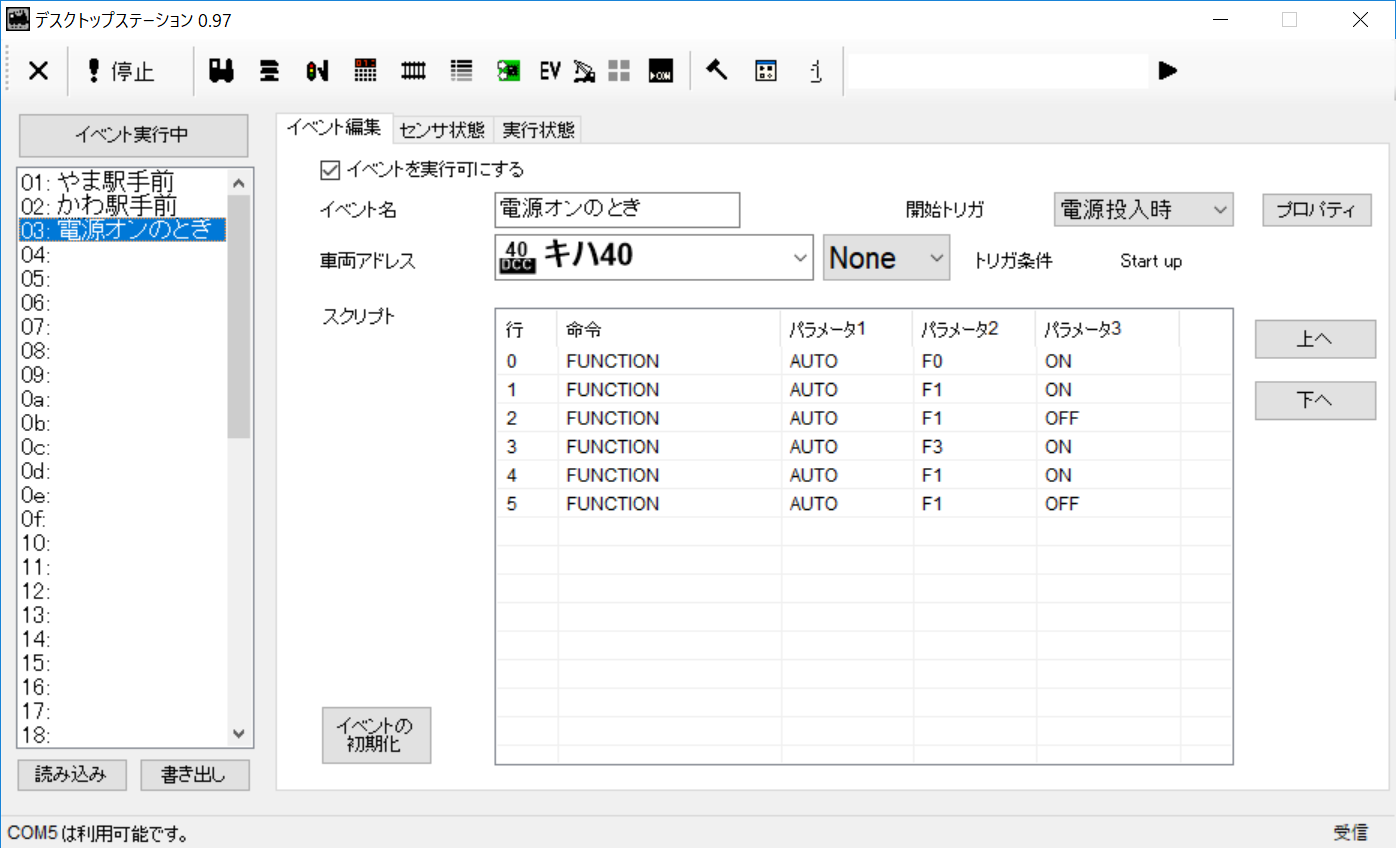Open the green circuit board icon
This screenshot has height=848, width=1396.
509,71
